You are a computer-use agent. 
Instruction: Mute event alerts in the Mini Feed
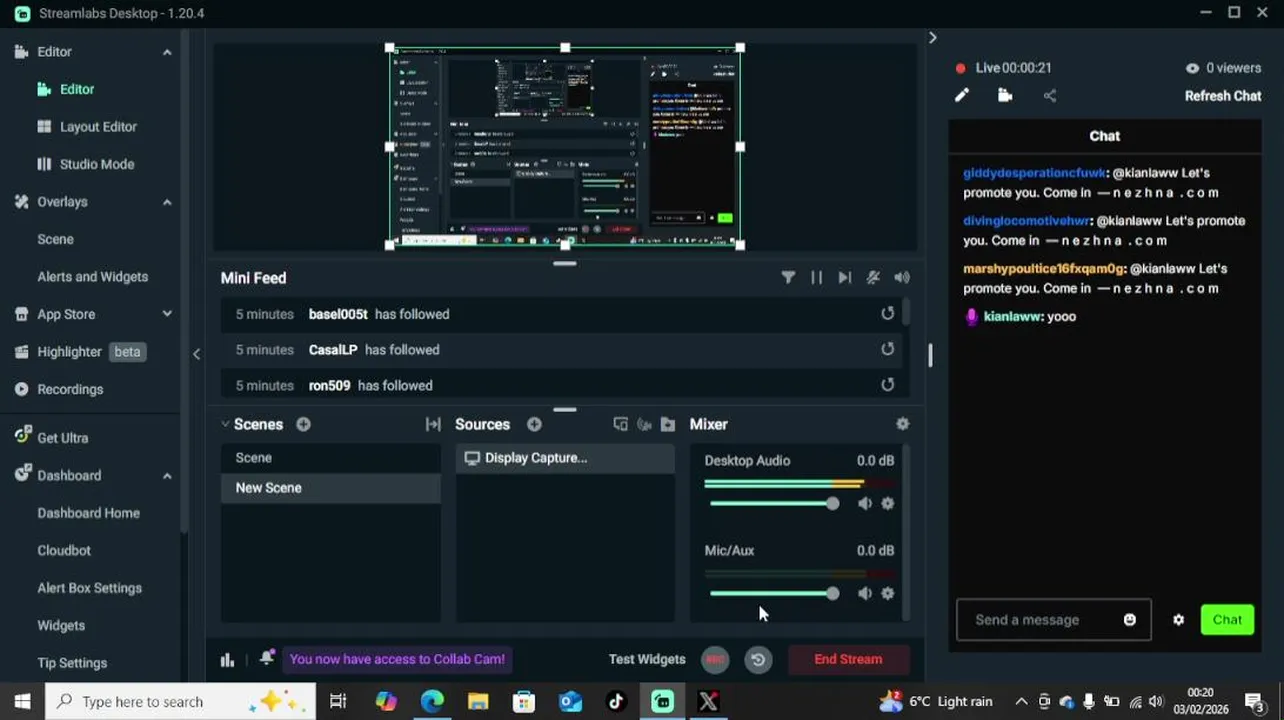[x=873, y=278]
